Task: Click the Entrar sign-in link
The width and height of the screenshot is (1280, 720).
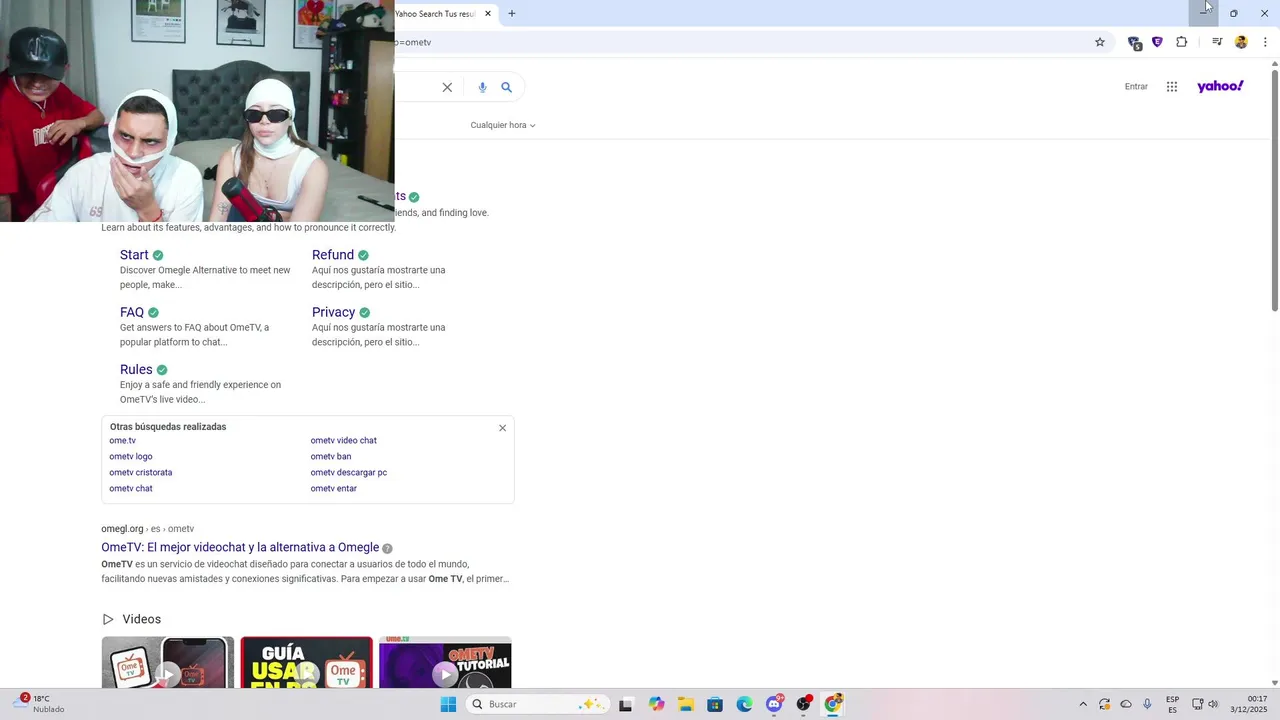Action: [x=1136, y=87]
